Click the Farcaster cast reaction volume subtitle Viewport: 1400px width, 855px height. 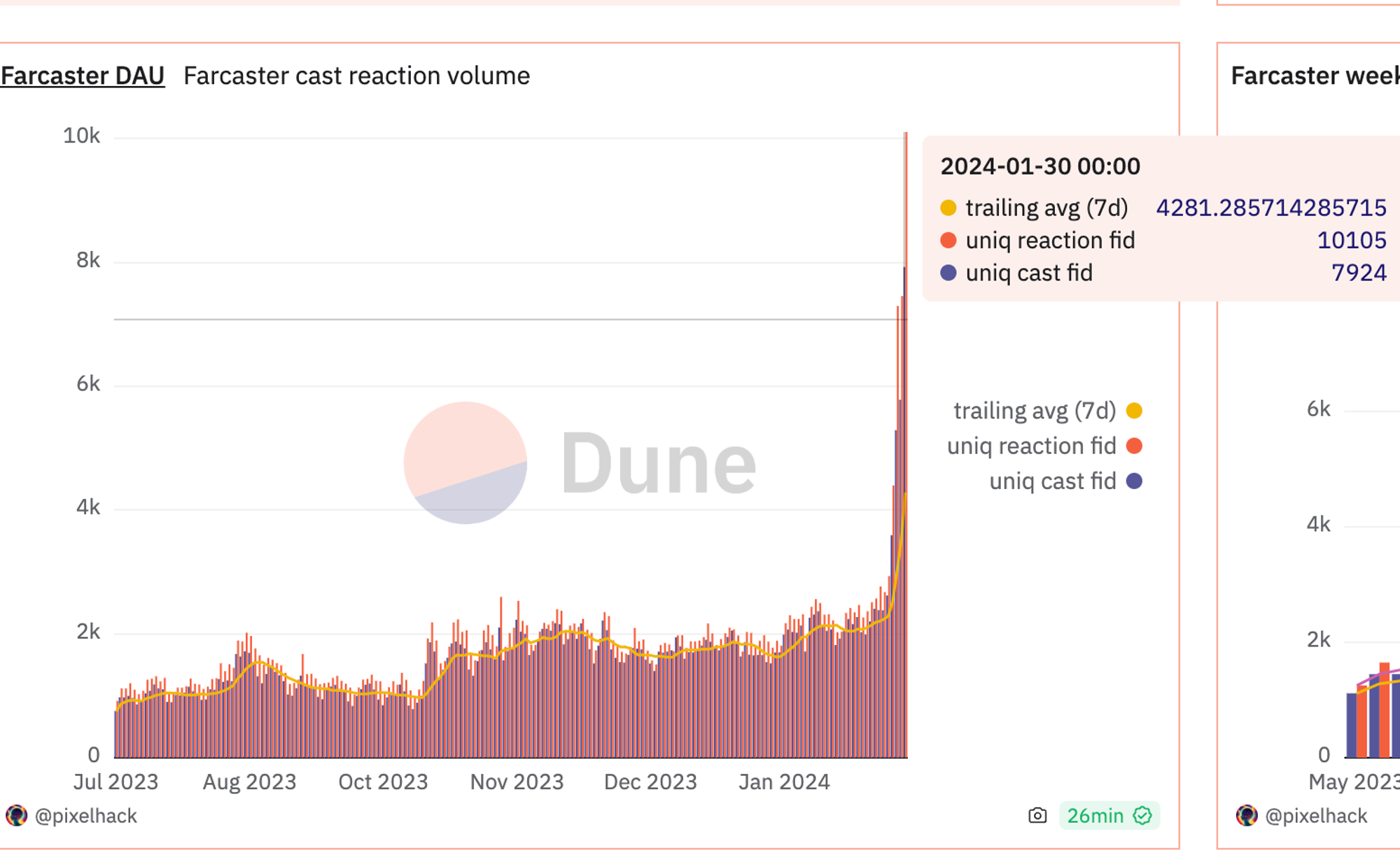(356, 76)
